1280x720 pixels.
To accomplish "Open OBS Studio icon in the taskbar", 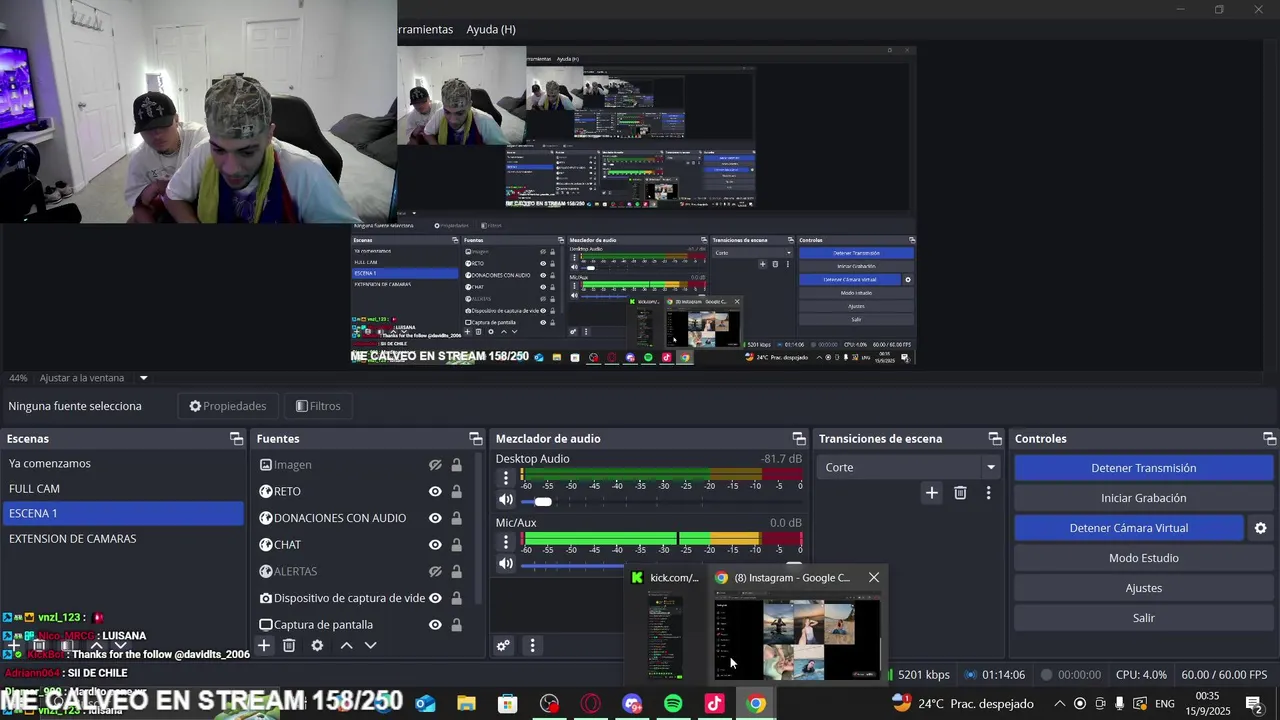I will (x=549, y=704).
